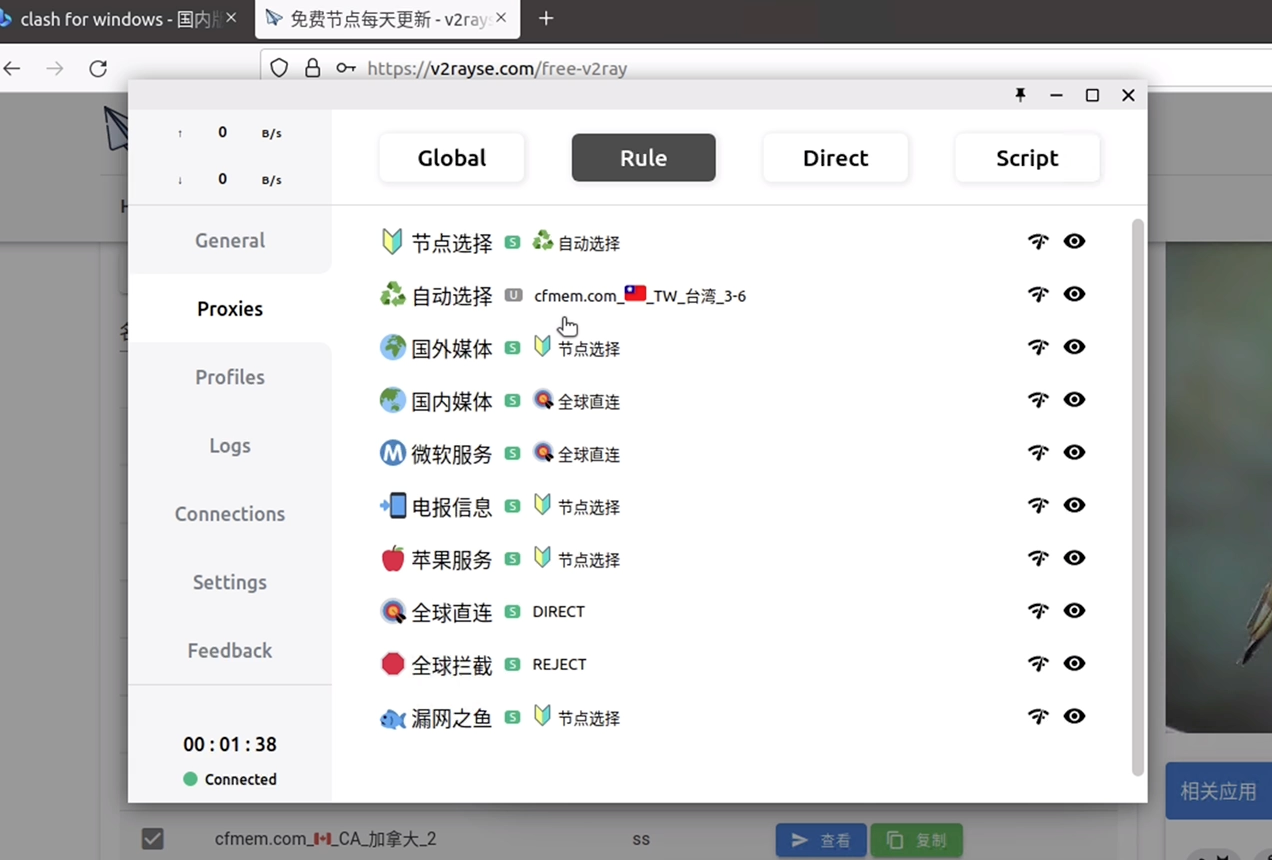Toggle visibility of the 国外媒体 group

point(1074,346)
